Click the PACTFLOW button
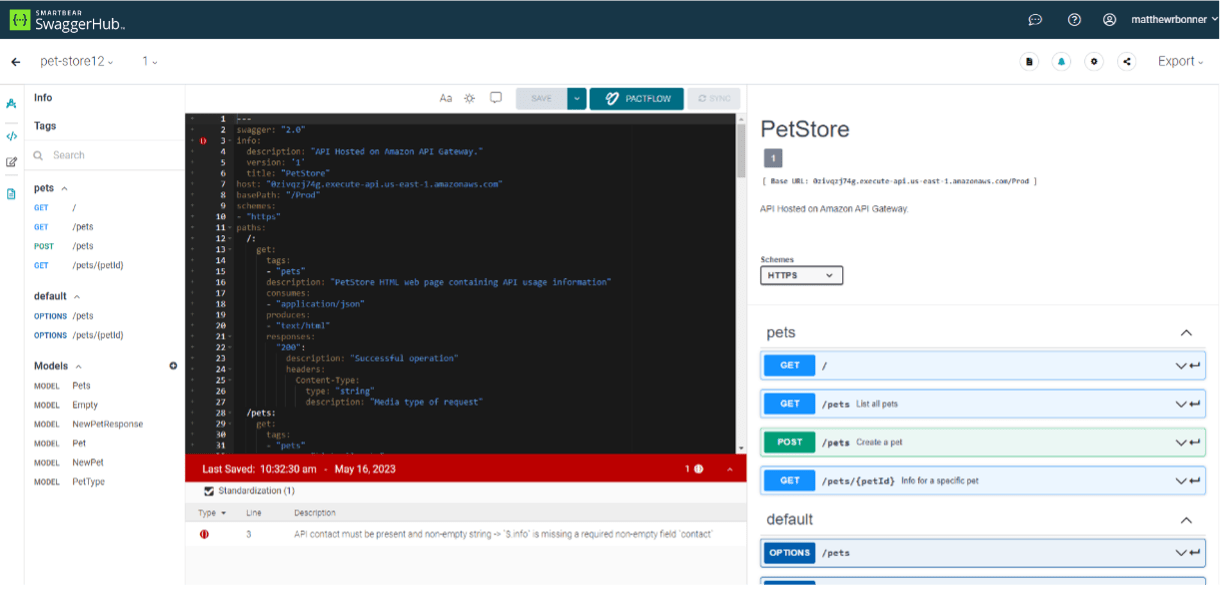The width and height of the screenshot is (1222, 589). click(x=637, y=98)
